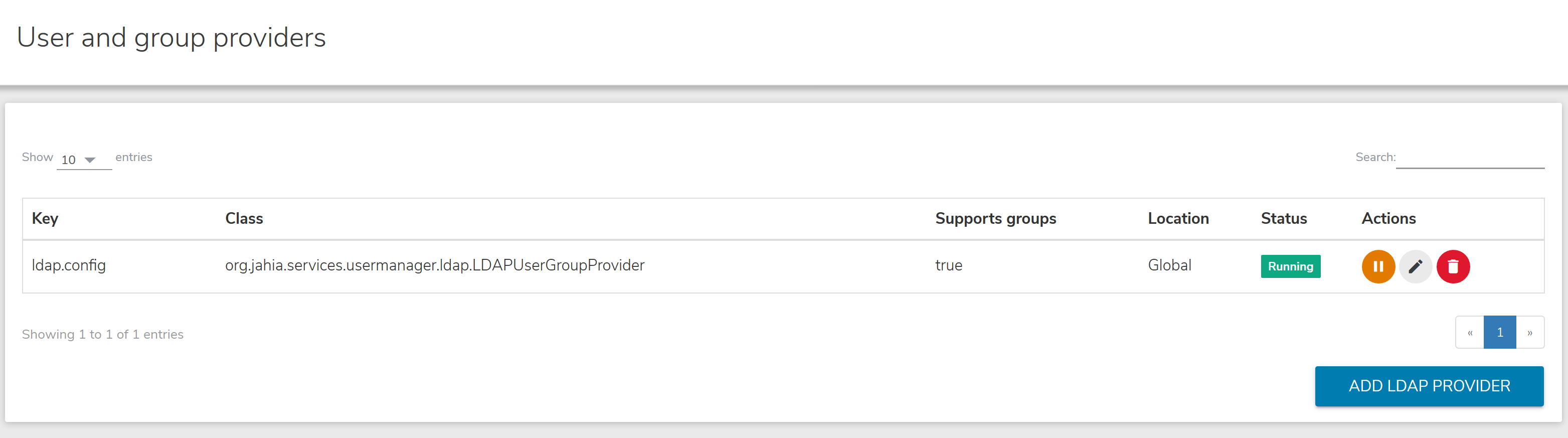Sort the table by the Key column
Image resolution: width=1568 pixels, height=438 pixels.
coord(45,219)
